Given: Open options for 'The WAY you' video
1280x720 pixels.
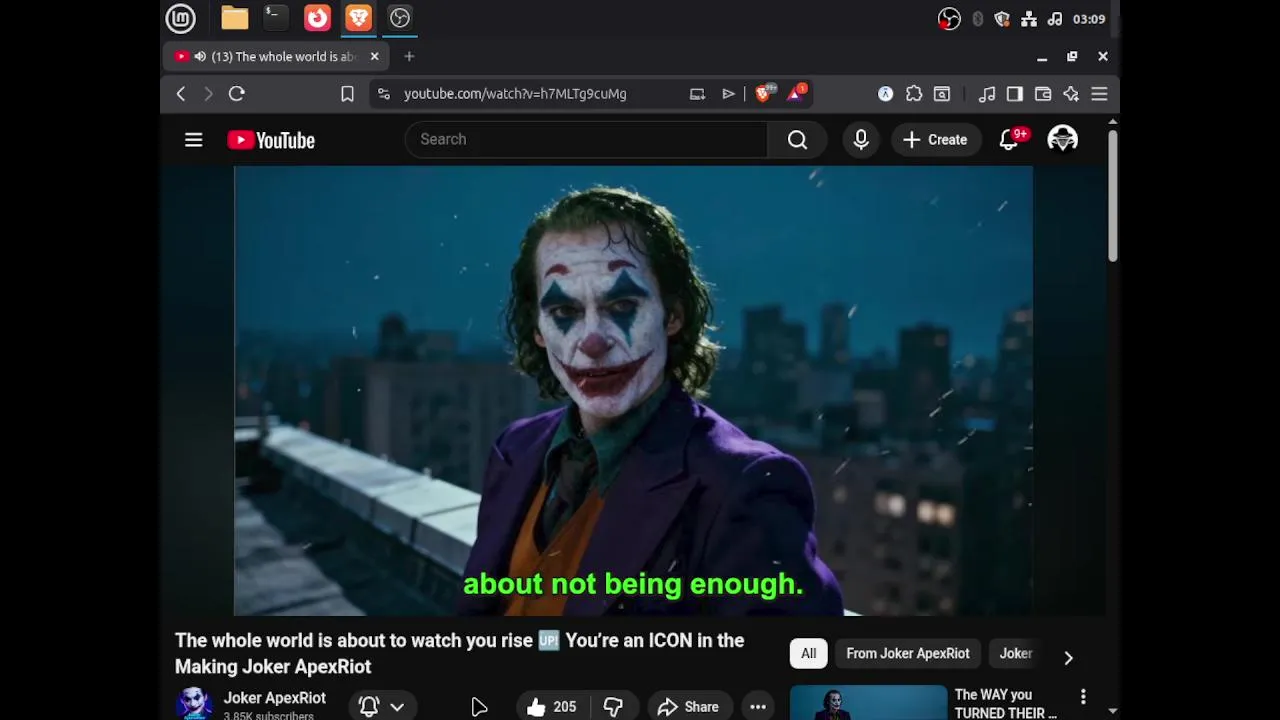Looking at the screenshot, I should coord(1083,697).
